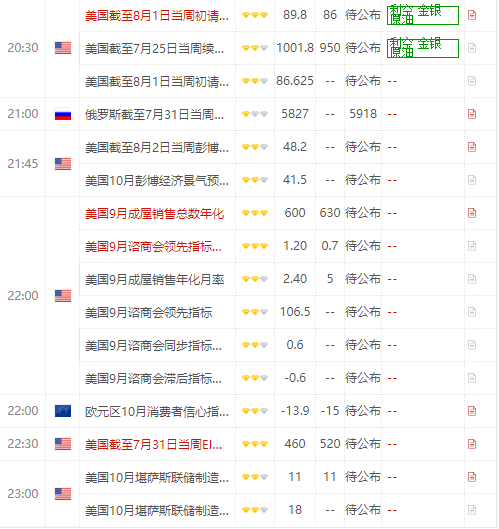This screenshot has width=499, height=529.
Task: Click the US flag icon at 20:30
Action: [63, 48]
